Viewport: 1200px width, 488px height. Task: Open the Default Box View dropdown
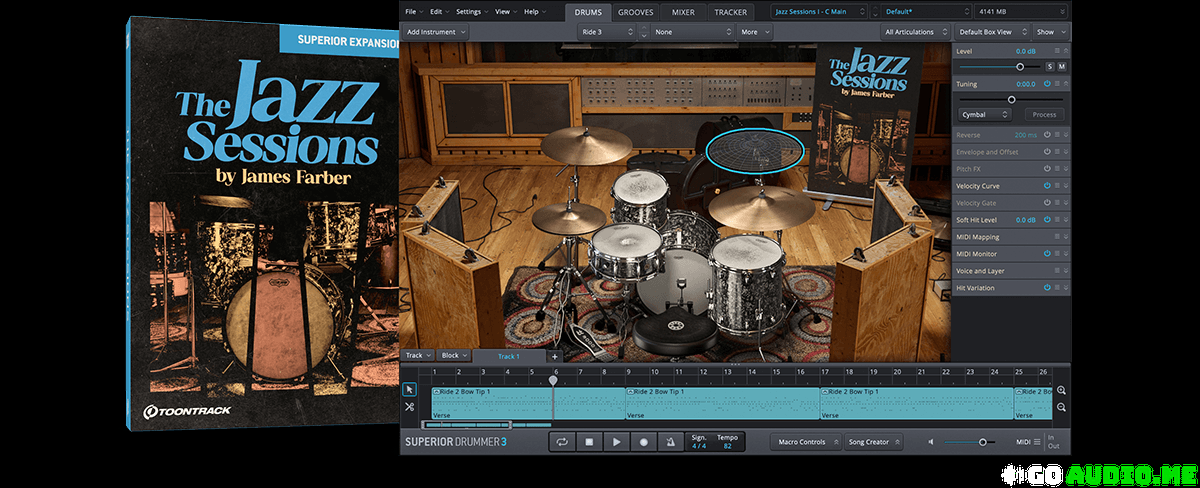click(x=991, y=32)
